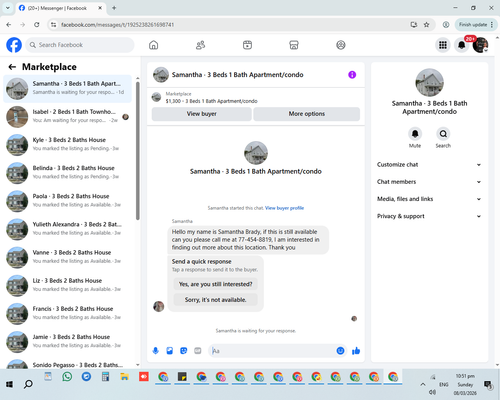
Task: Open Windows taskbar search
Action: tap(28, 384)
